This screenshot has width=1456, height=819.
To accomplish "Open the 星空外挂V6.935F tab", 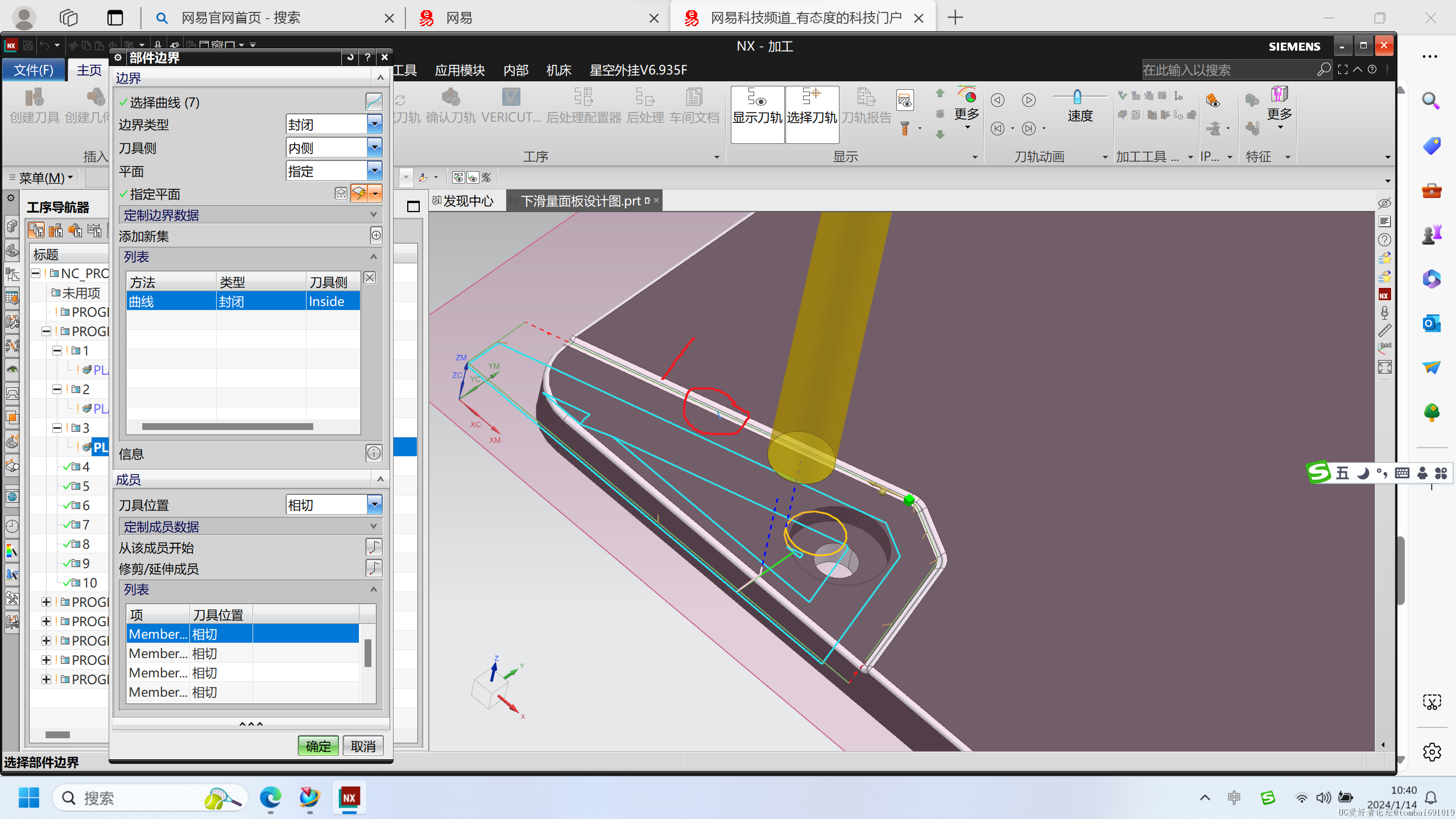I will pos(638,70).
